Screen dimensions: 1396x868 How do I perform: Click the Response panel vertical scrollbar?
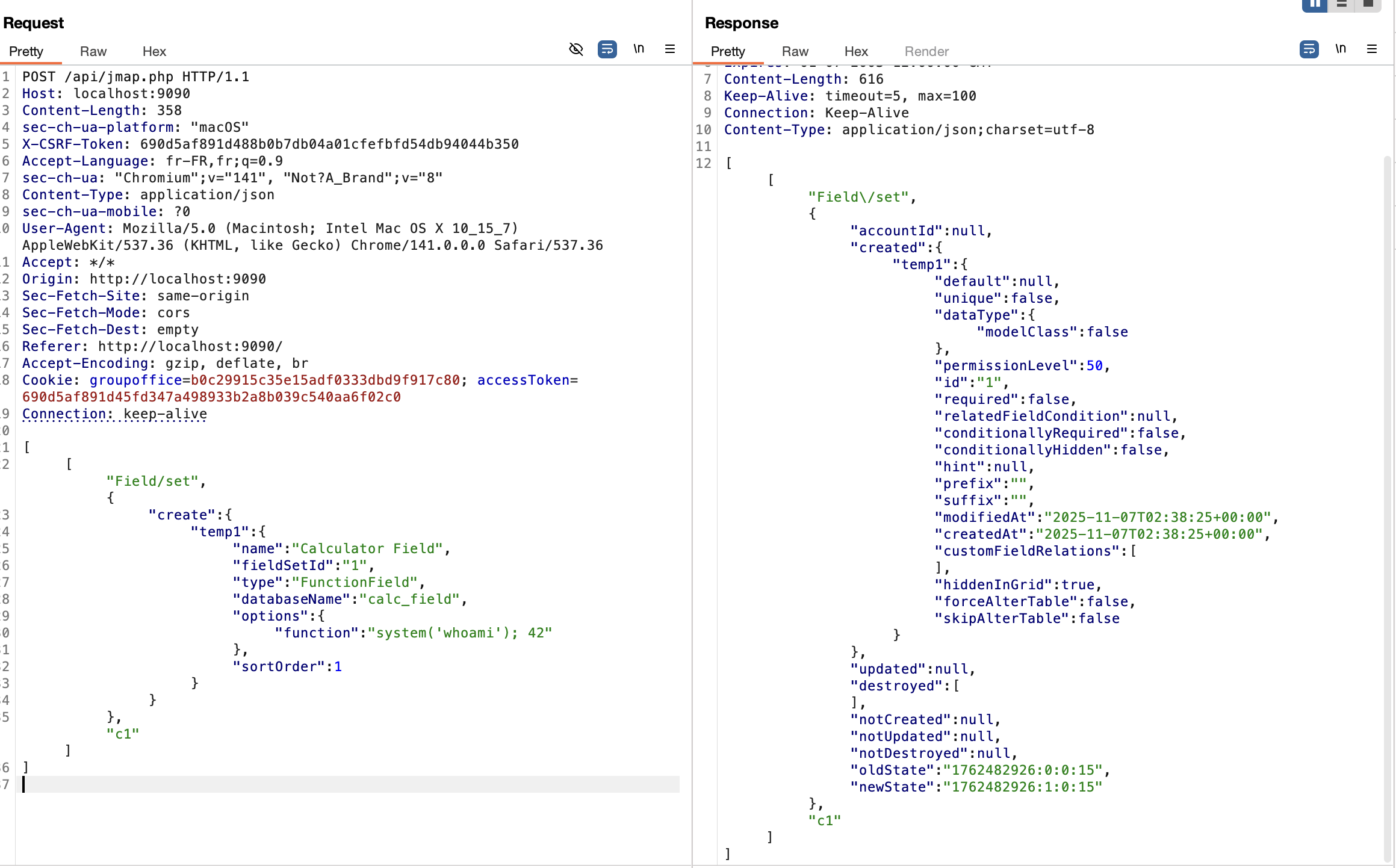click(x=1387, y=482)
